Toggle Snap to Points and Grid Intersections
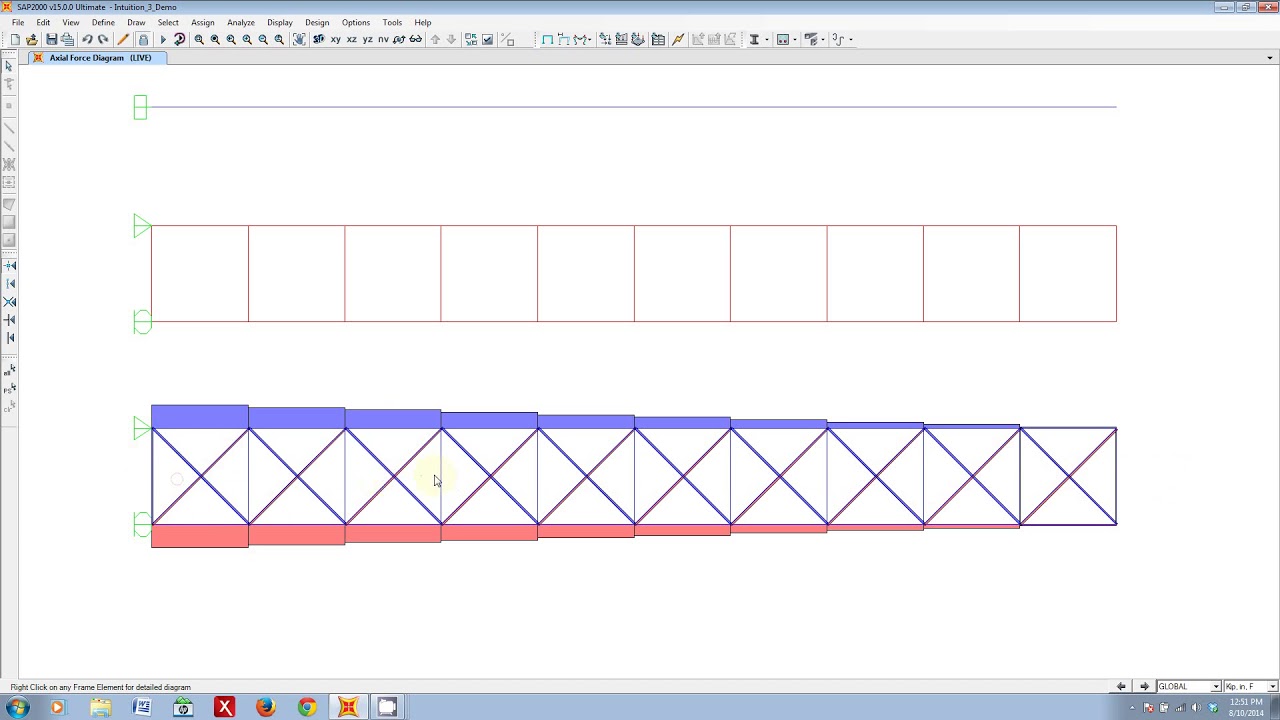Viewport: 1280px width, 720px height. point(10,266)
